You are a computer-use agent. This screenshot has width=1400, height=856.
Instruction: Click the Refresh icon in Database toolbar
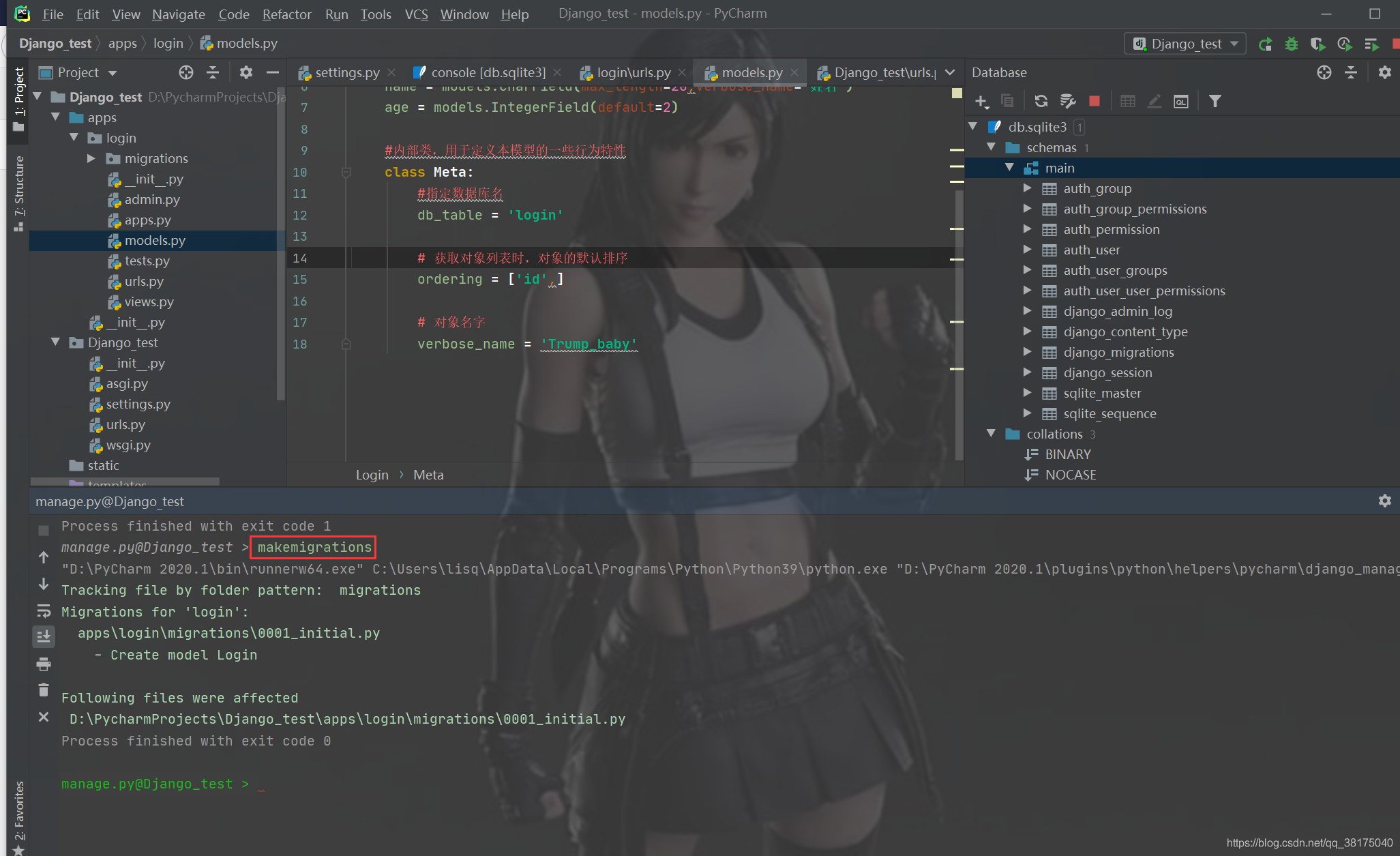(1041, 102)
